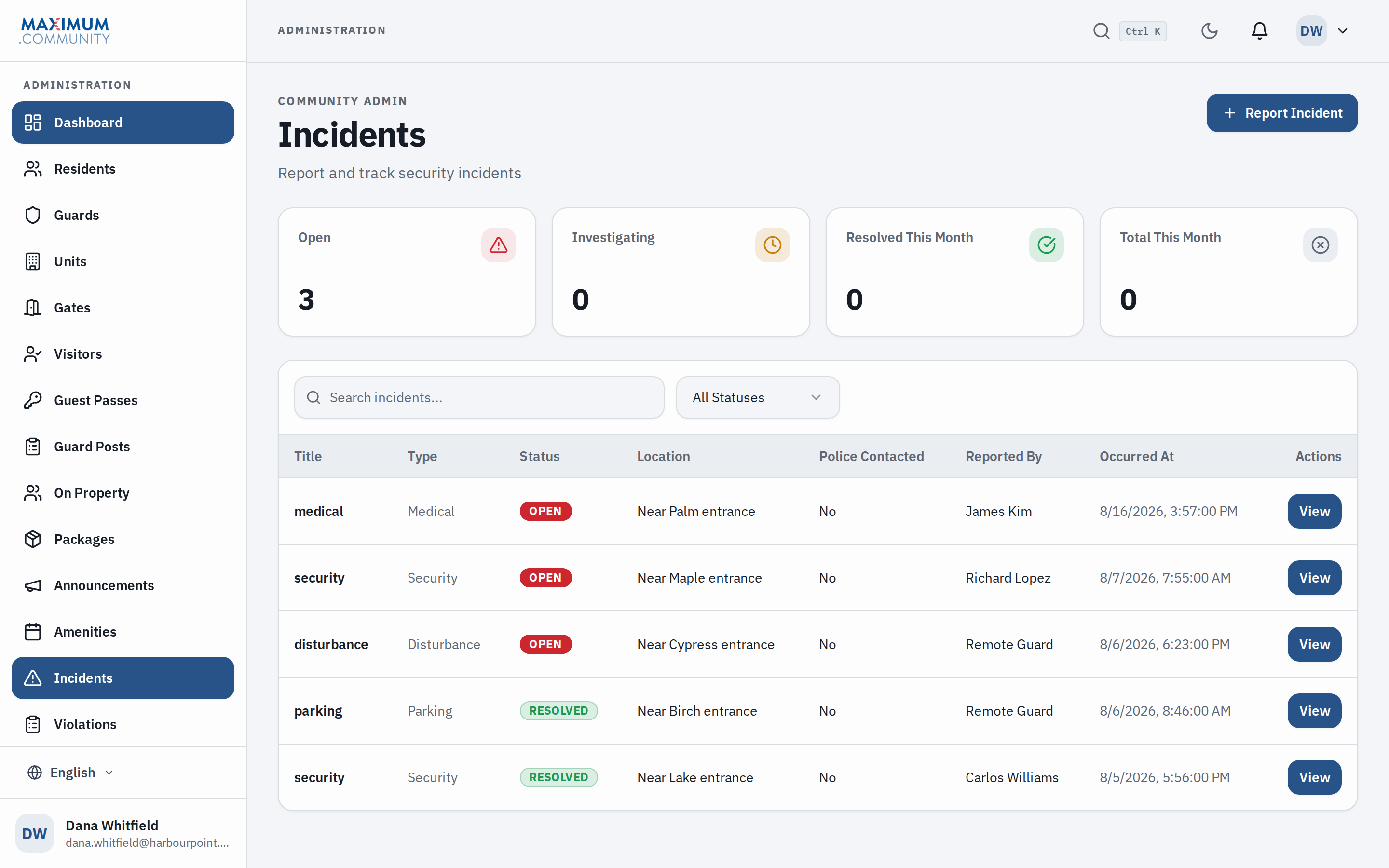This screenshot has height=868, width=1389.
Task: Click the DW avatar in header
Action: point(1311,31)
